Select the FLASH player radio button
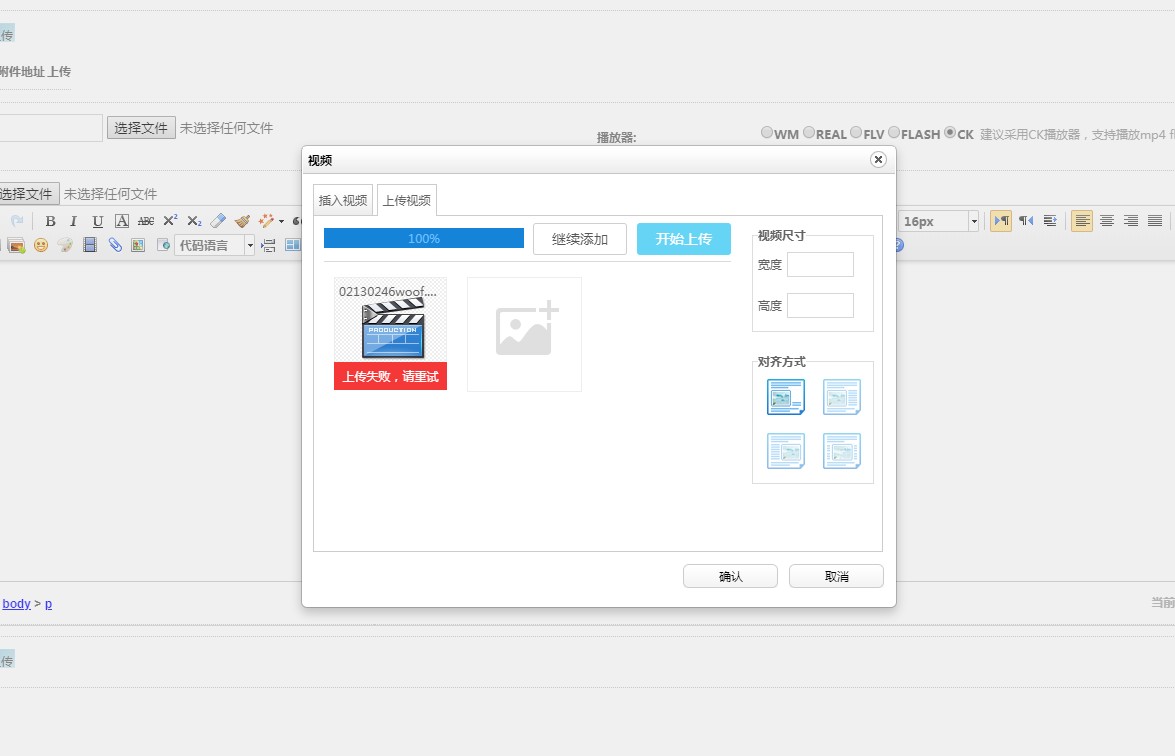Image resolution: width=1175 pixels, height=756 pixels. (x=893, y=133)
